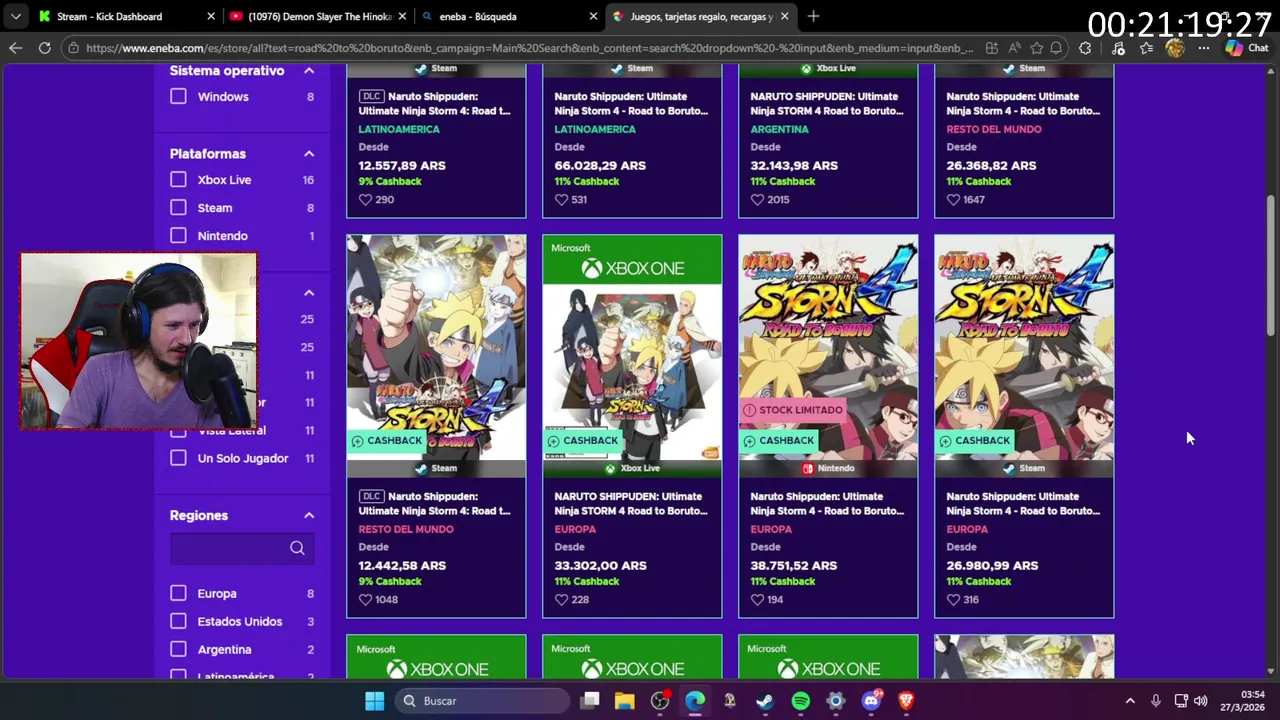Screen dimensions: 1280x720
Task: Click wishlist heart with 2015 likes
Action: pos(757,199)
